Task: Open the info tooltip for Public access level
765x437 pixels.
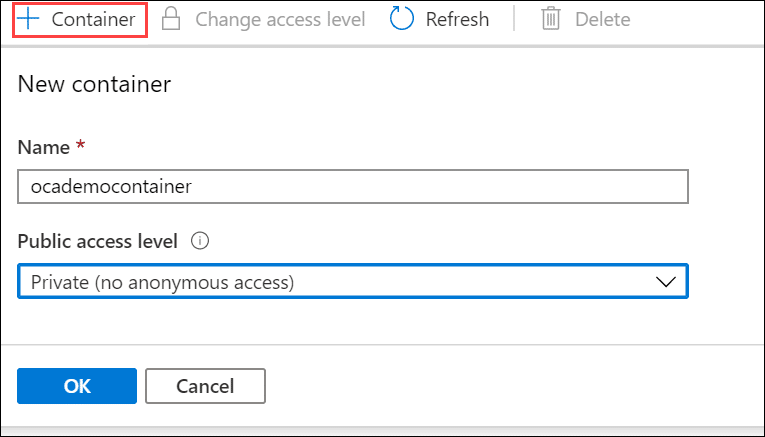Action: [200, 241]
